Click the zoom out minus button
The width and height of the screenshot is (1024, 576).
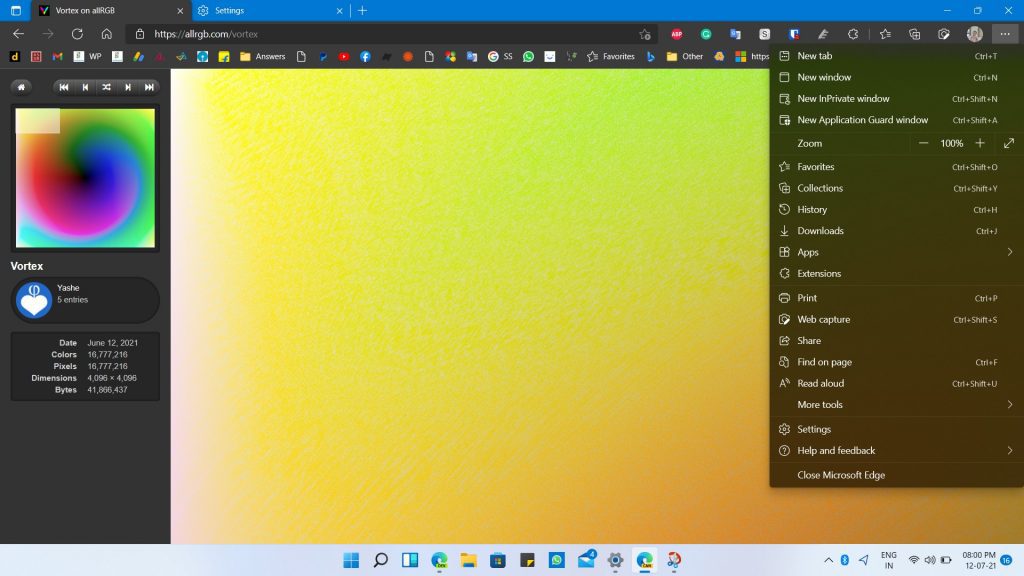tap(923, 143)
